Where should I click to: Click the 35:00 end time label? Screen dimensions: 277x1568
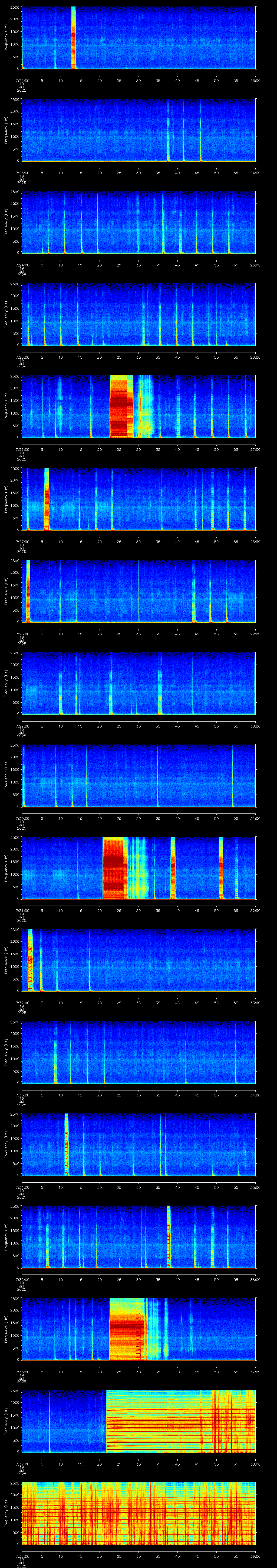point(256,1187)
